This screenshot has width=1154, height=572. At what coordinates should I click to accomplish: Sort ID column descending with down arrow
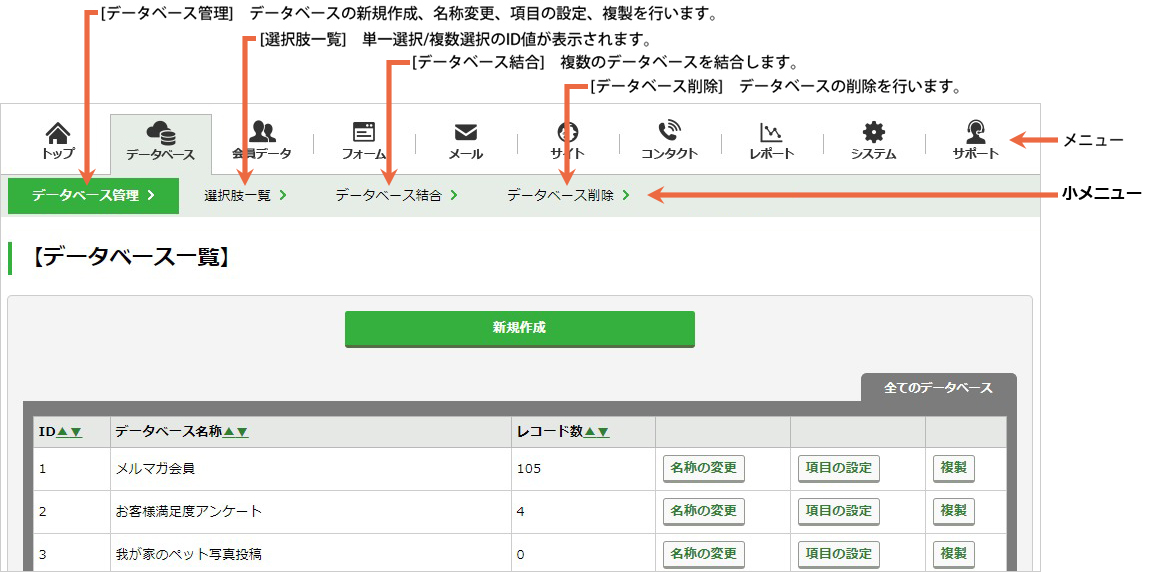click(76, 432)
